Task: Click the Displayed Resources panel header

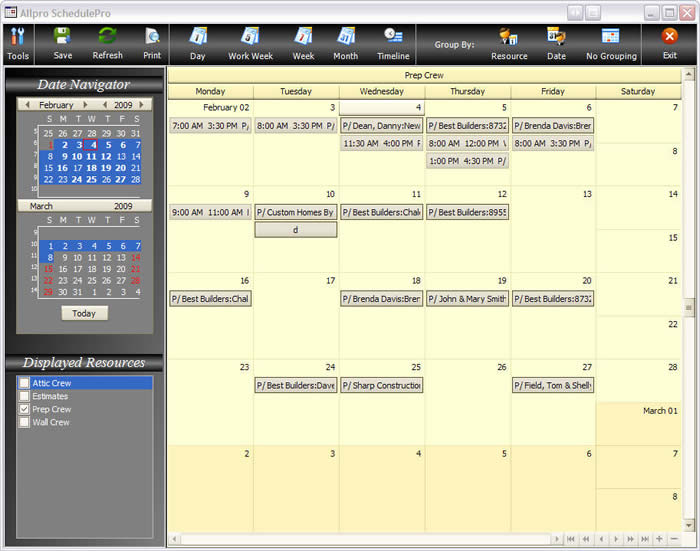Action: pos(84,363)
